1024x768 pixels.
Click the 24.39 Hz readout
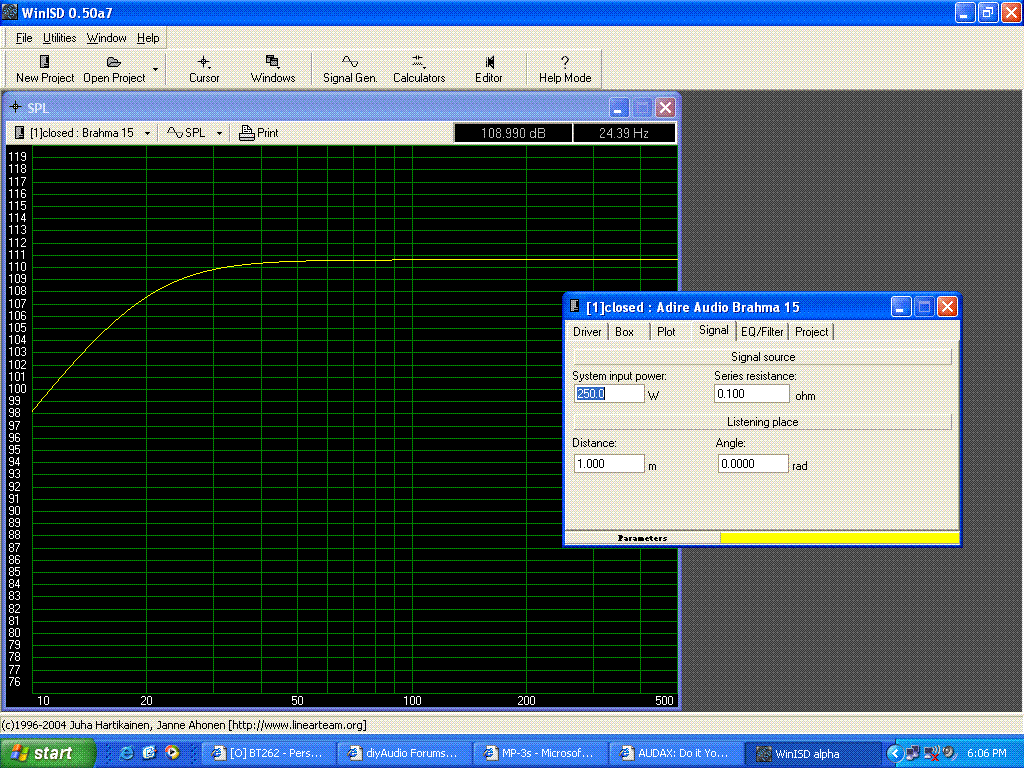point(624,133)
